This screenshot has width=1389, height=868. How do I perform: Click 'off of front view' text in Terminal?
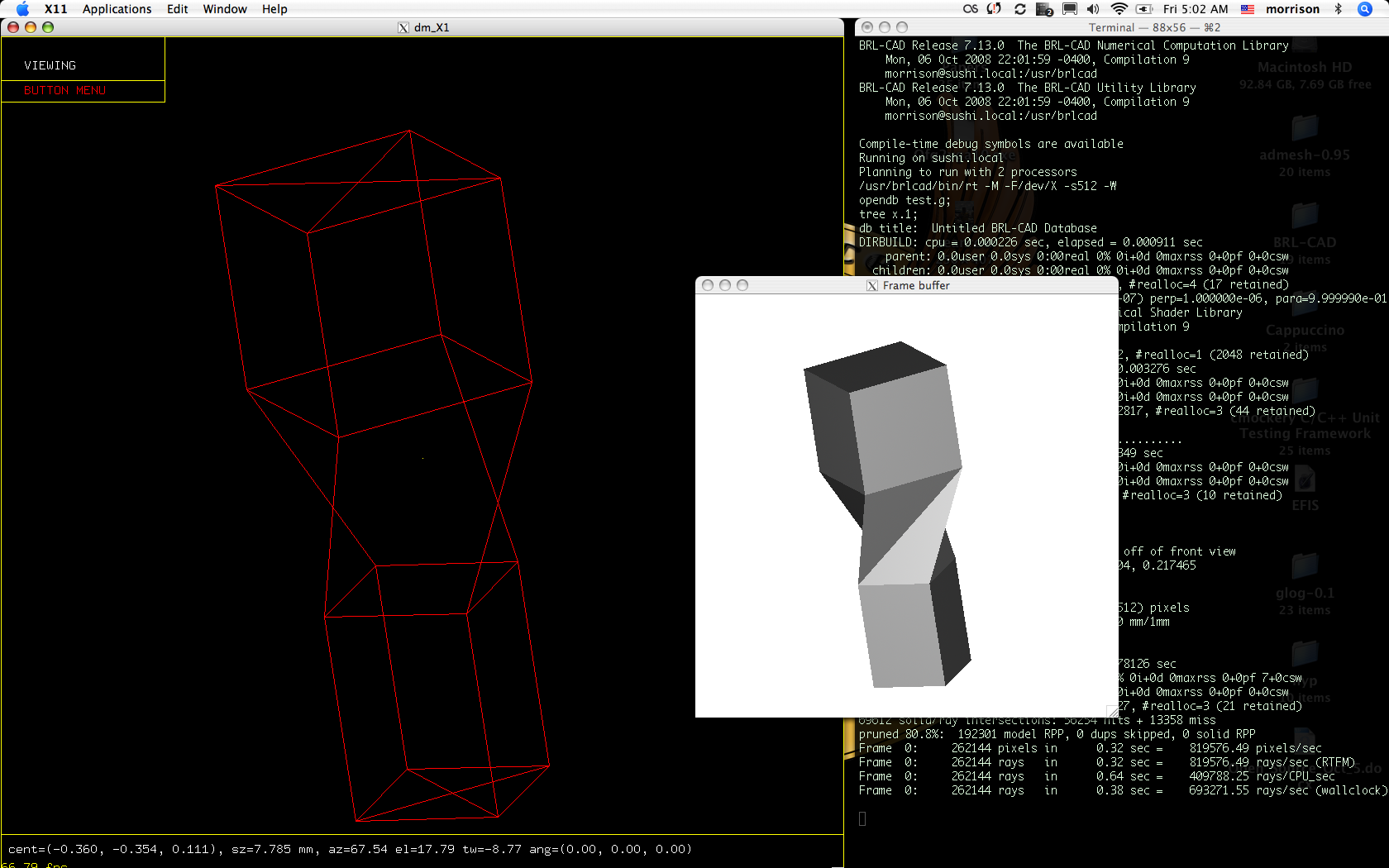click(1179, 551)
